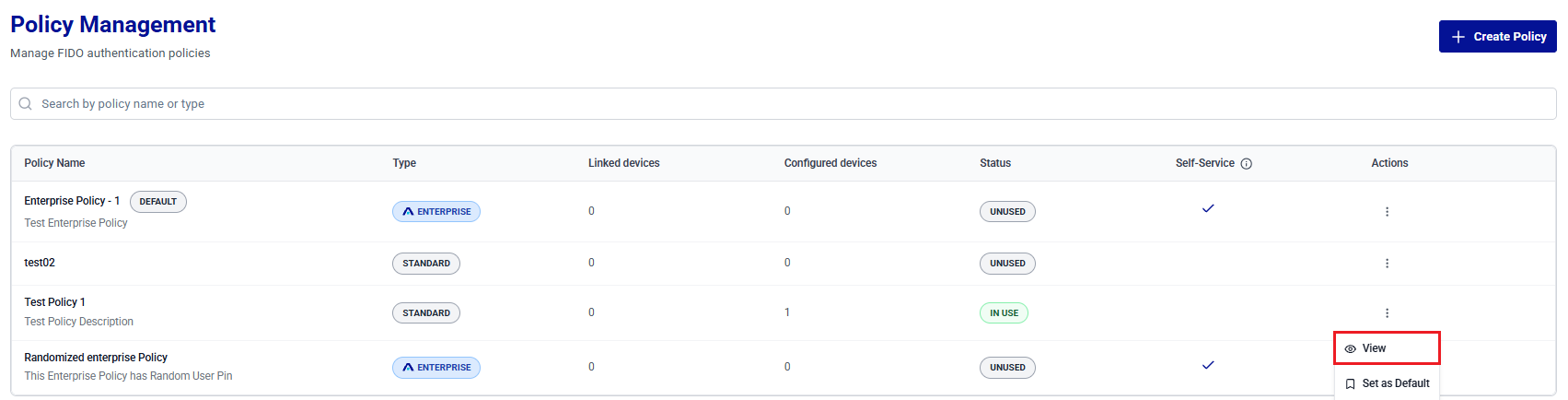Focus the policy name search field

(784, 104)
